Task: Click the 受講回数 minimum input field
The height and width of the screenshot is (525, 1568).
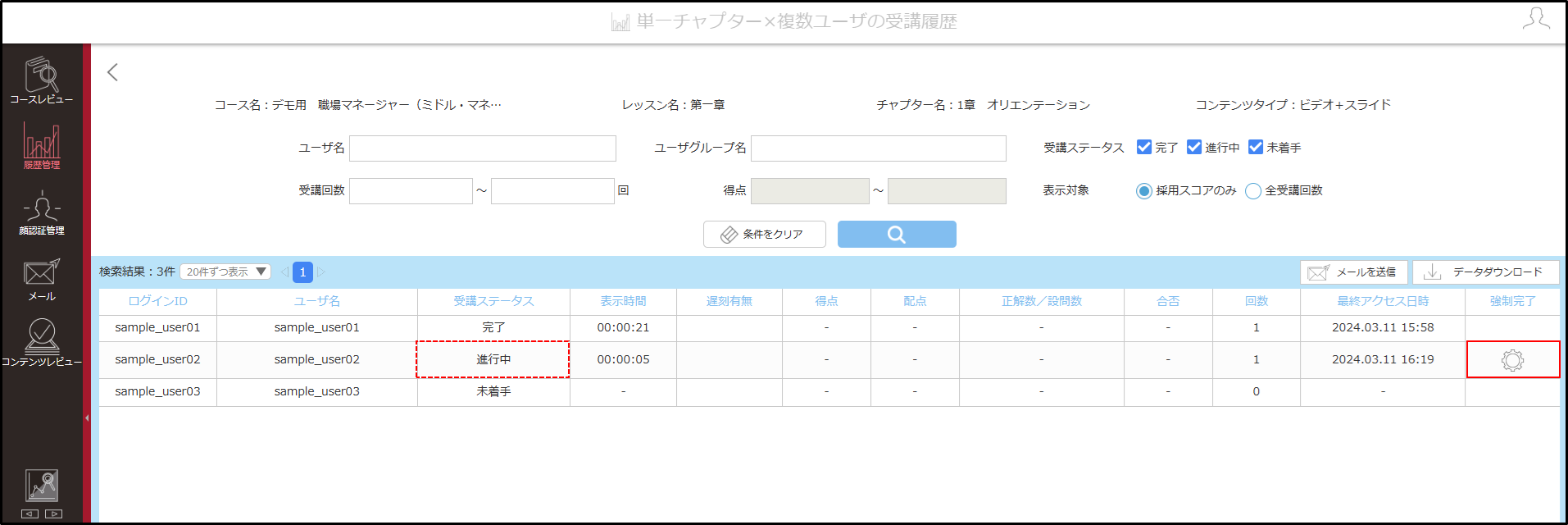Action: 411,191
